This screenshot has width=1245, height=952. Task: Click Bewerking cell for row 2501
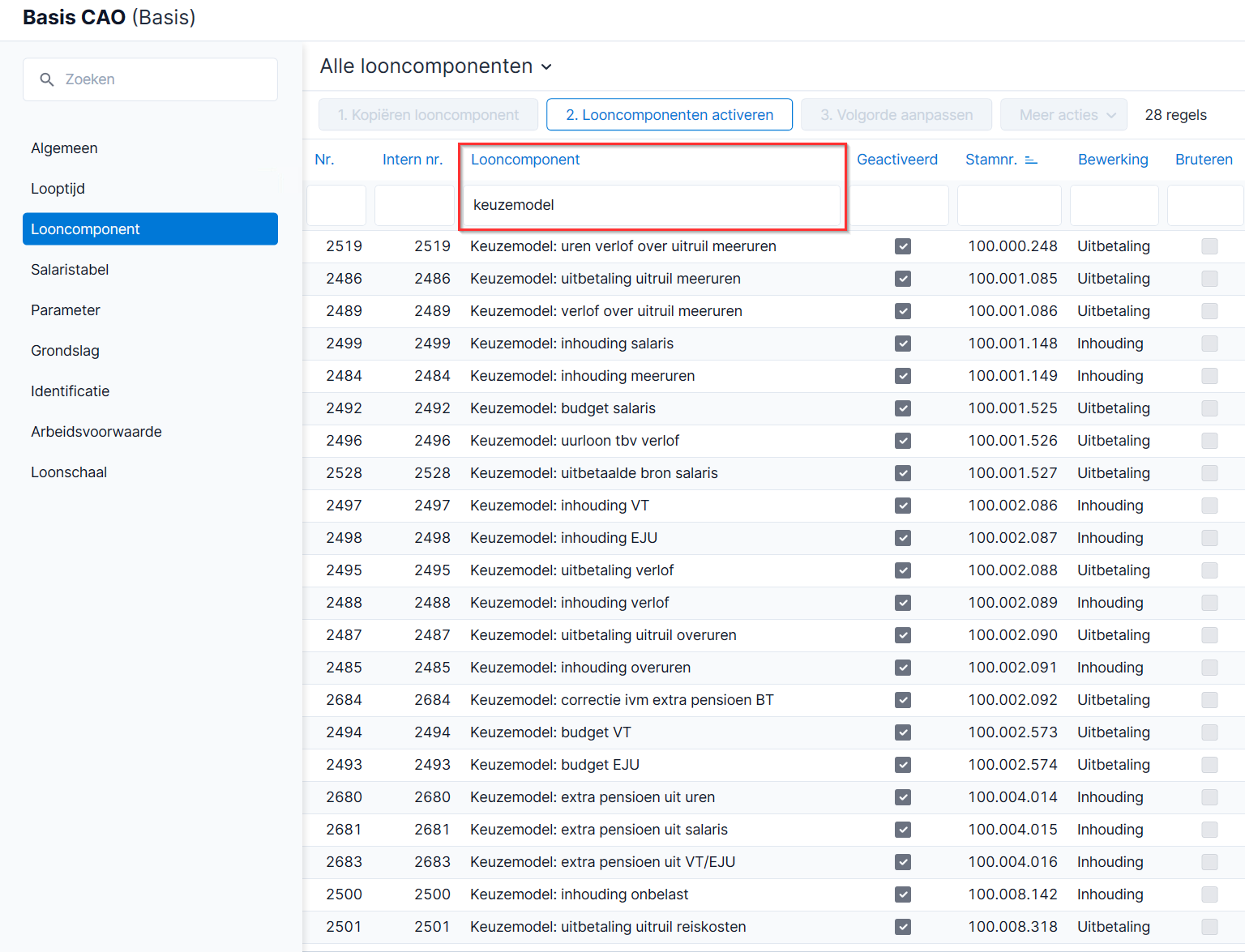(x=1114, y=927)
